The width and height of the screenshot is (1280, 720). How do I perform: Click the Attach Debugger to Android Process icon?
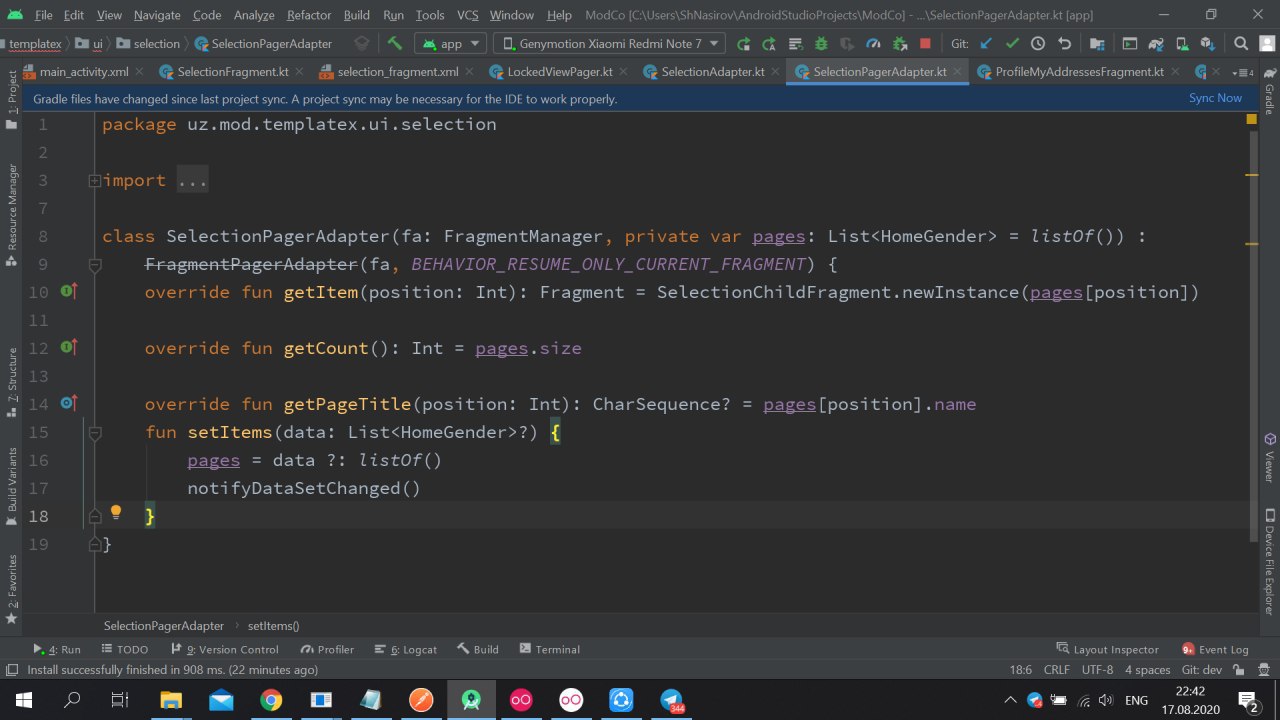click(899, 44)
